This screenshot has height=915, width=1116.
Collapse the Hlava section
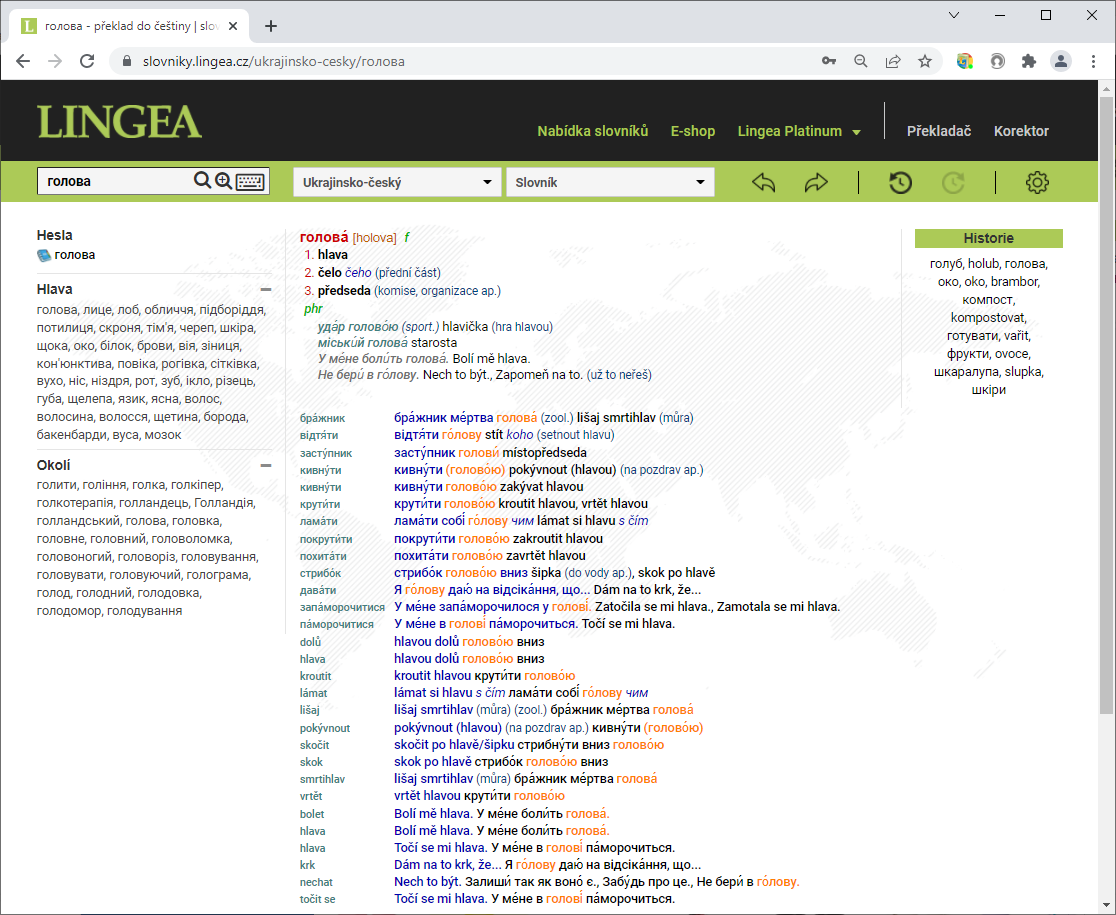coord(266,290)
